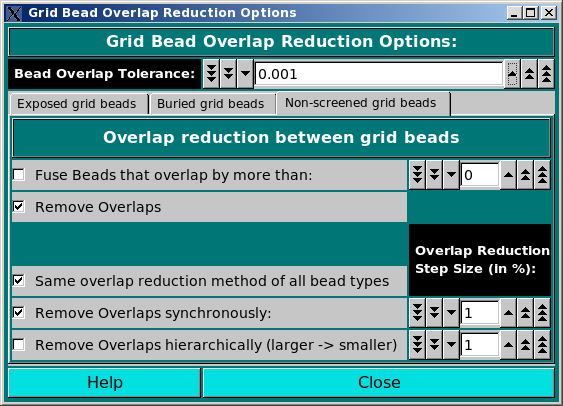Click triple-down arrow in Fuse Beads row
The width and height of the screenshot is (563, 406).
tap(417, 175)
